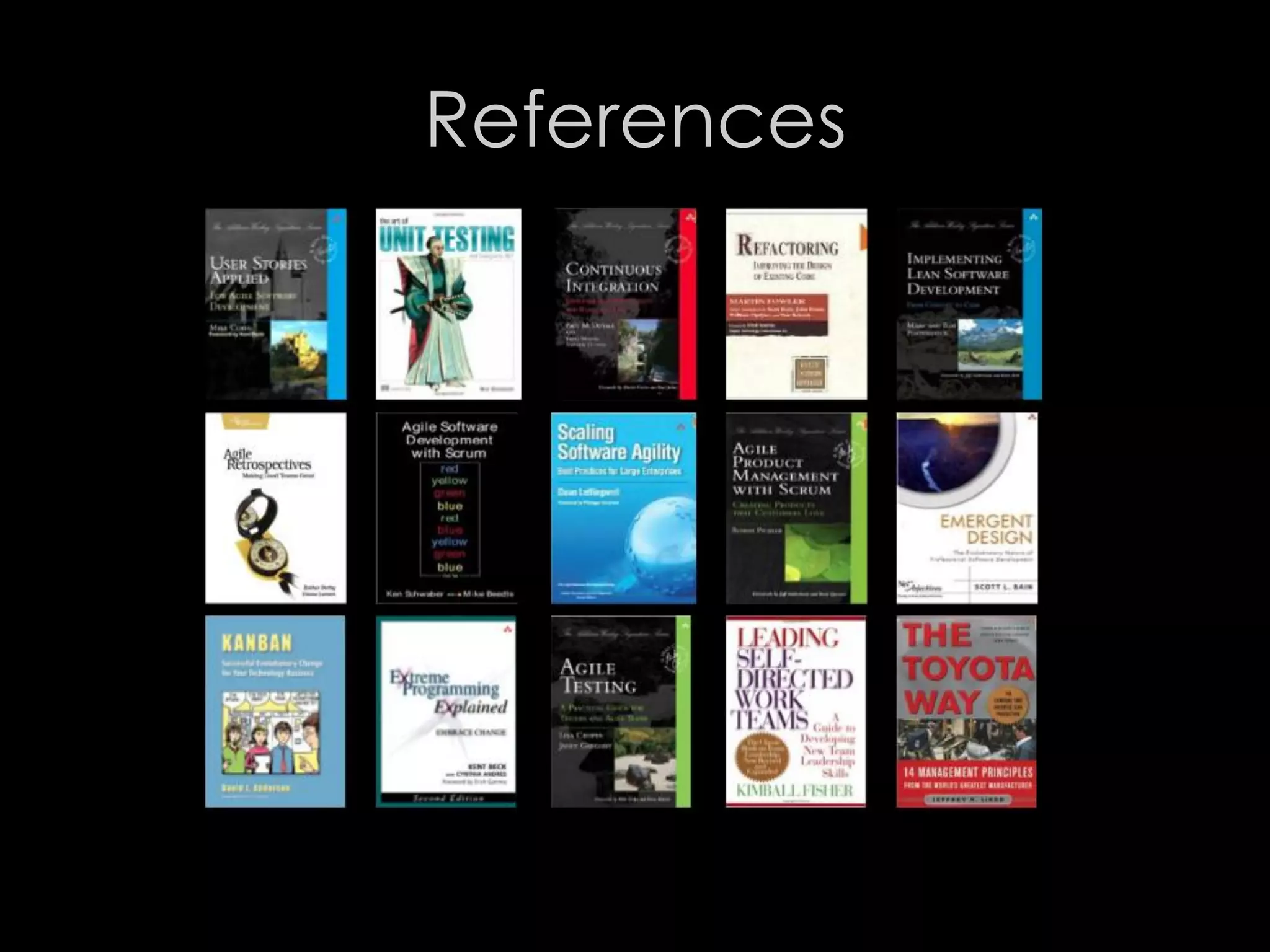Click the References slide title
The width and height of the screenshot is (1270, 952).
[636, 119]
